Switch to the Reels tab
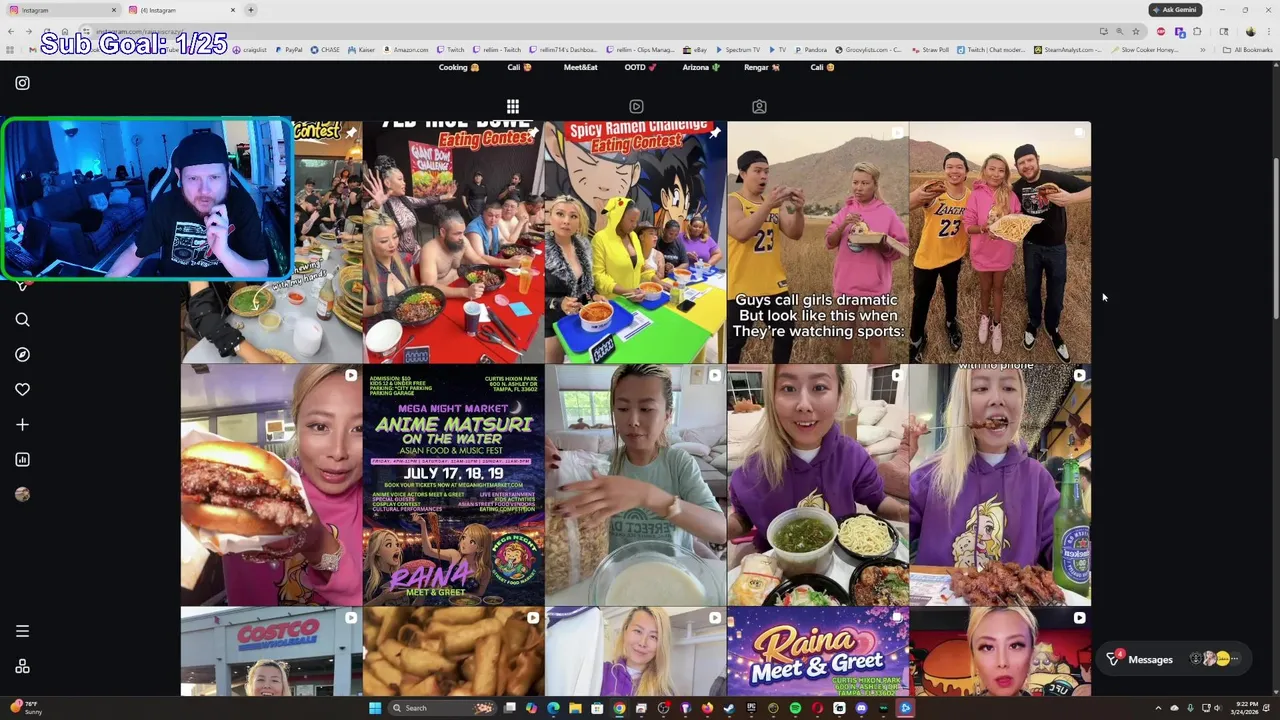 point(636,107)
